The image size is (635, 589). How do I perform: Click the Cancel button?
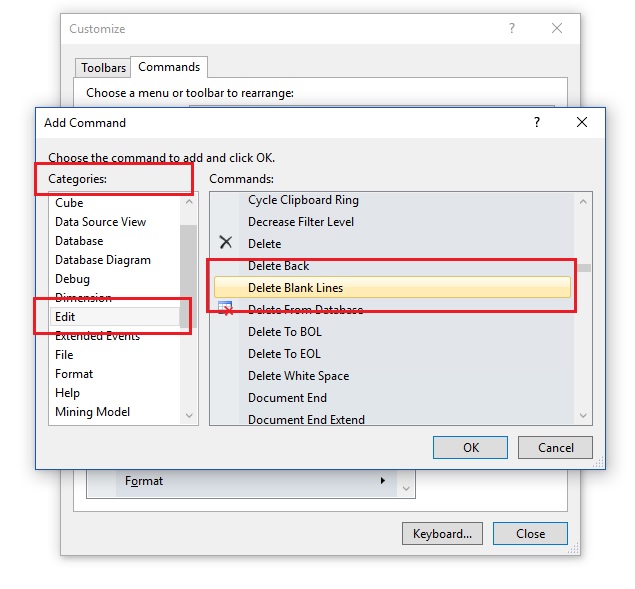[x=555, y=447]
